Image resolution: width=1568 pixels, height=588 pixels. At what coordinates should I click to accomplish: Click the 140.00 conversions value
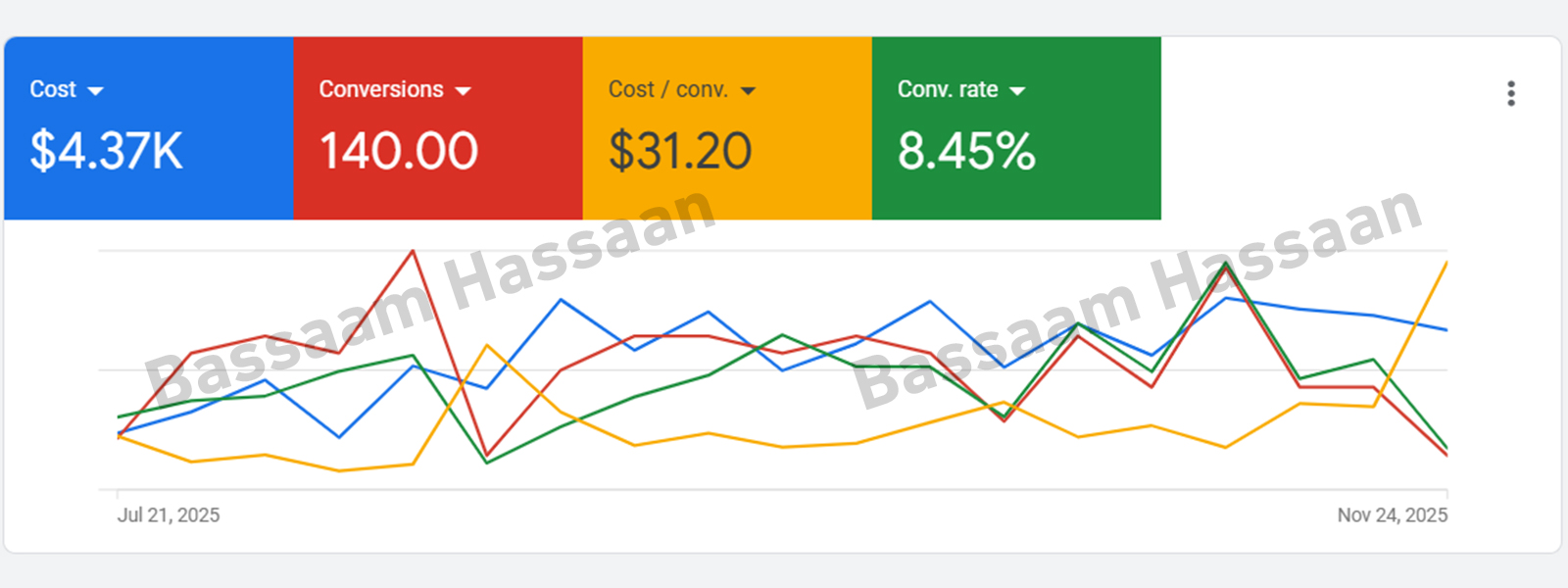click(x=399, y=151)
